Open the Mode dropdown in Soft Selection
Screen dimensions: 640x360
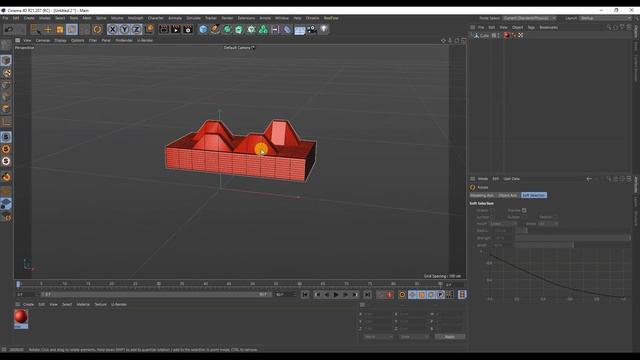click(x=548, y=224)
